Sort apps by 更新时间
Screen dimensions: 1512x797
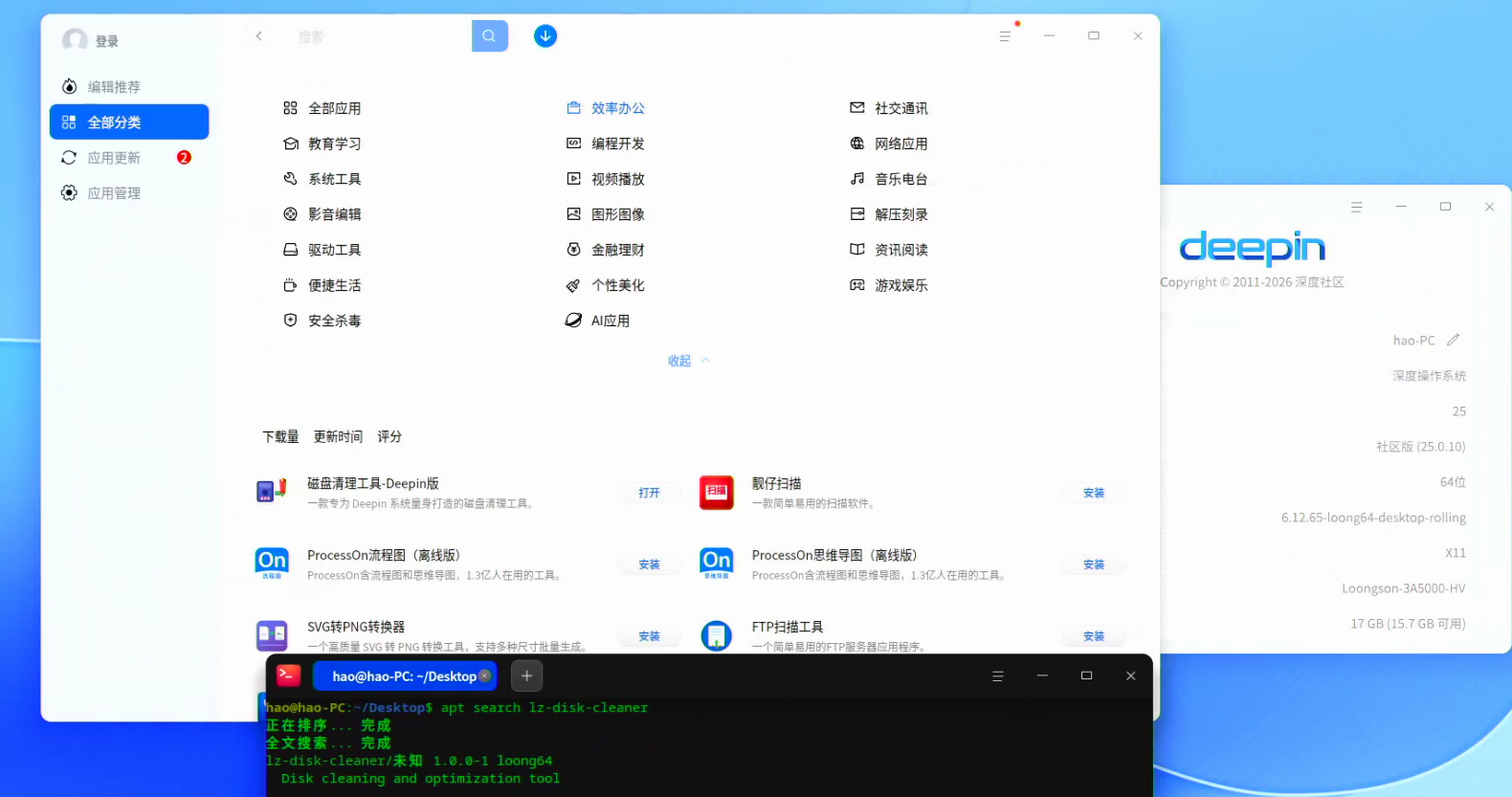(x=338, y=436)
